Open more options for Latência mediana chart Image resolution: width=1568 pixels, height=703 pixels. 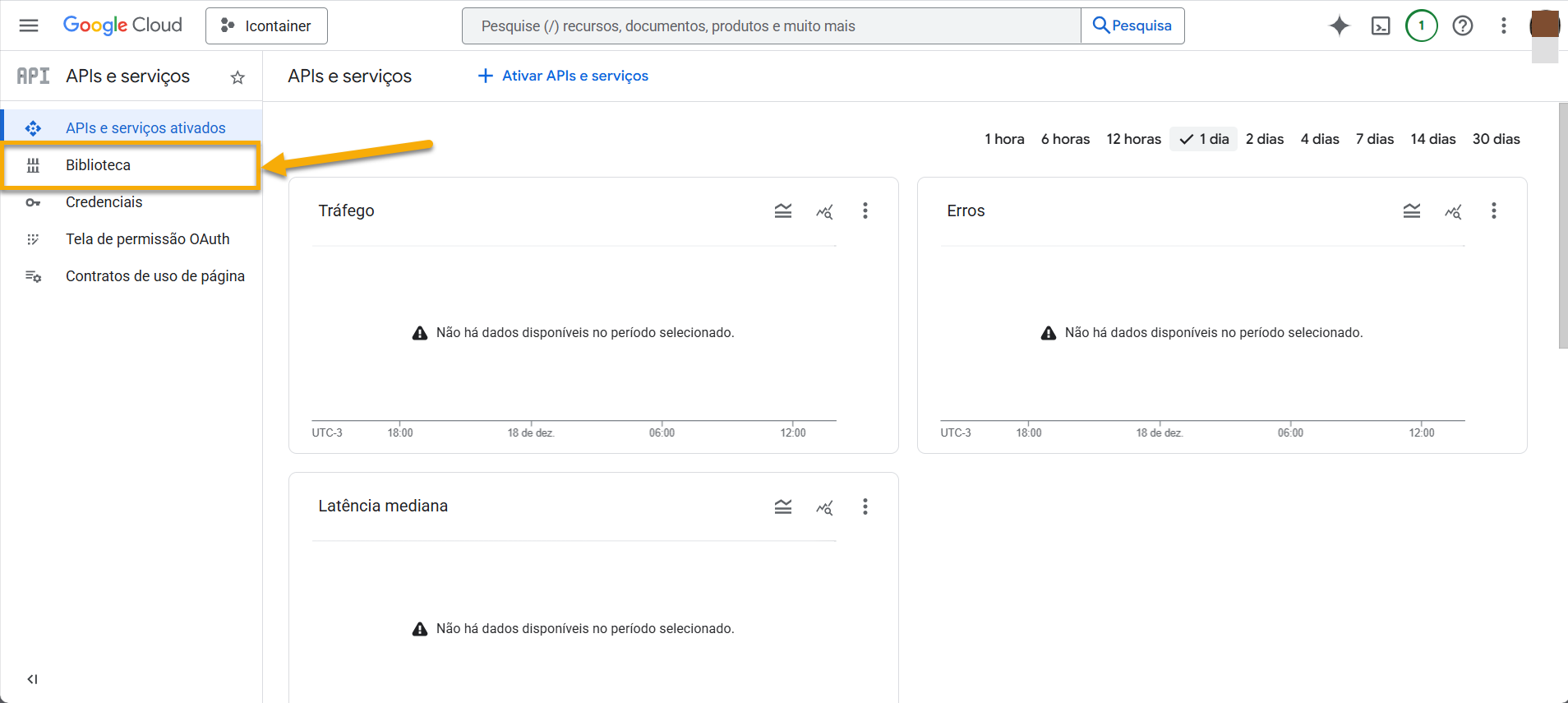click(865, 506)
